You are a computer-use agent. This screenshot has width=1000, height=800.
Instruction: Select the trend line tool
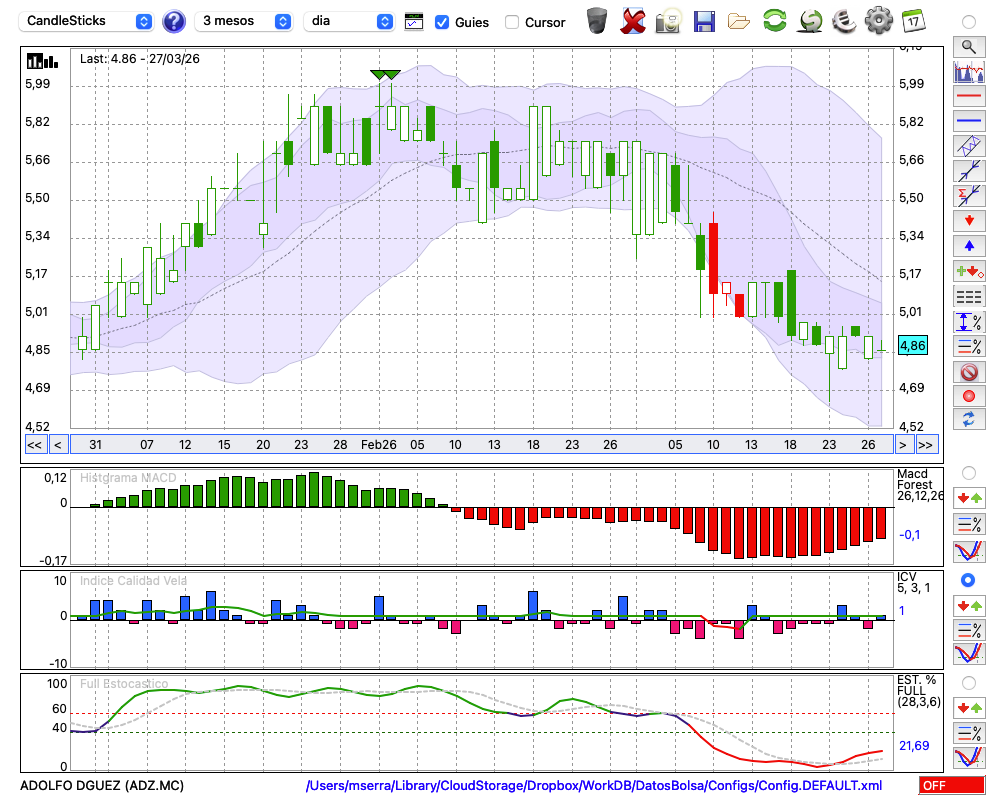(x=969, y=171)
